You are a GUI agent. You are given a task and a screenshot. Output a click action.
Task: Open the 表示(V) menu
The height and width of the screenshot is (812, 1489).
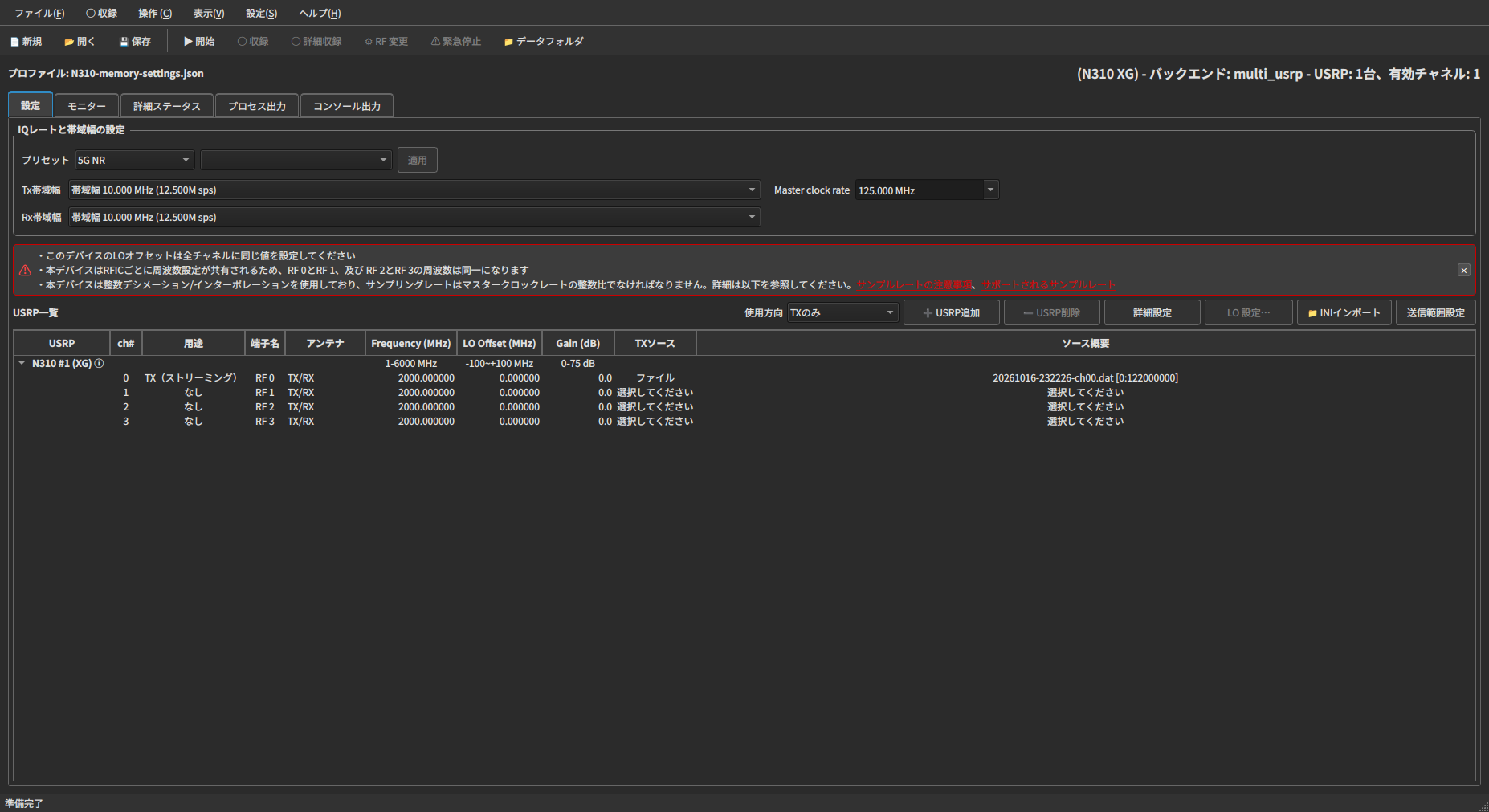pos(209,14)
